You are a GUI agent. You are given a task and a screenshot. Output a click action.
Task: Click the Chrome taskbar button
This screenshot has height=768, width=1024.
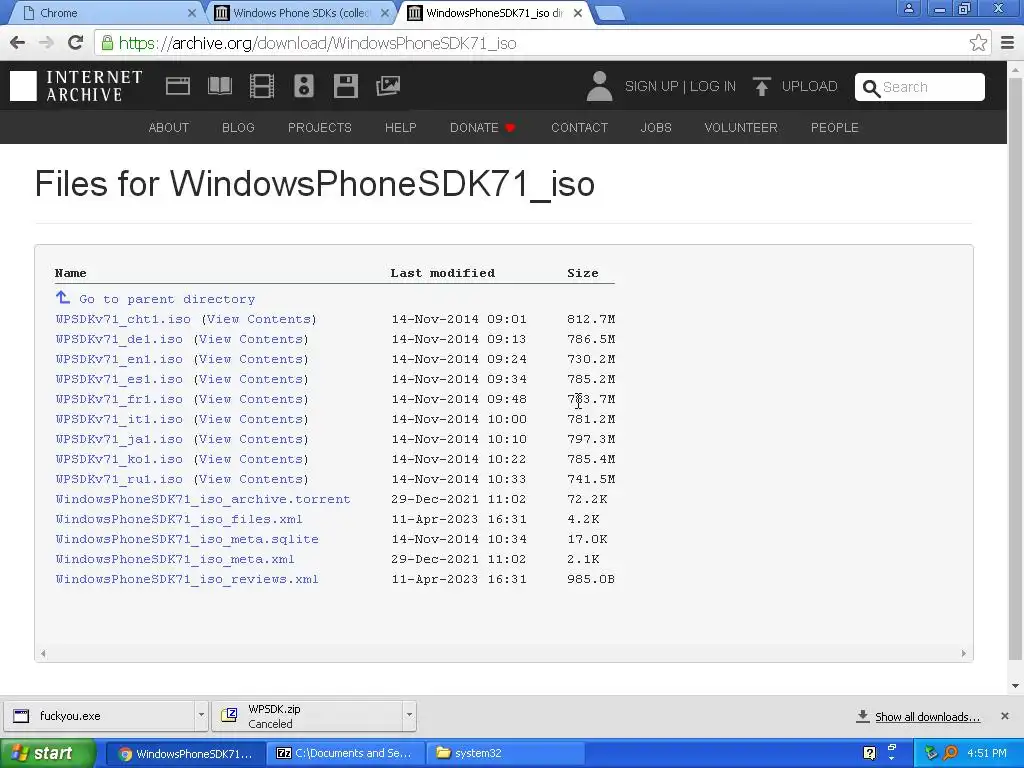[x=185, y=754]
